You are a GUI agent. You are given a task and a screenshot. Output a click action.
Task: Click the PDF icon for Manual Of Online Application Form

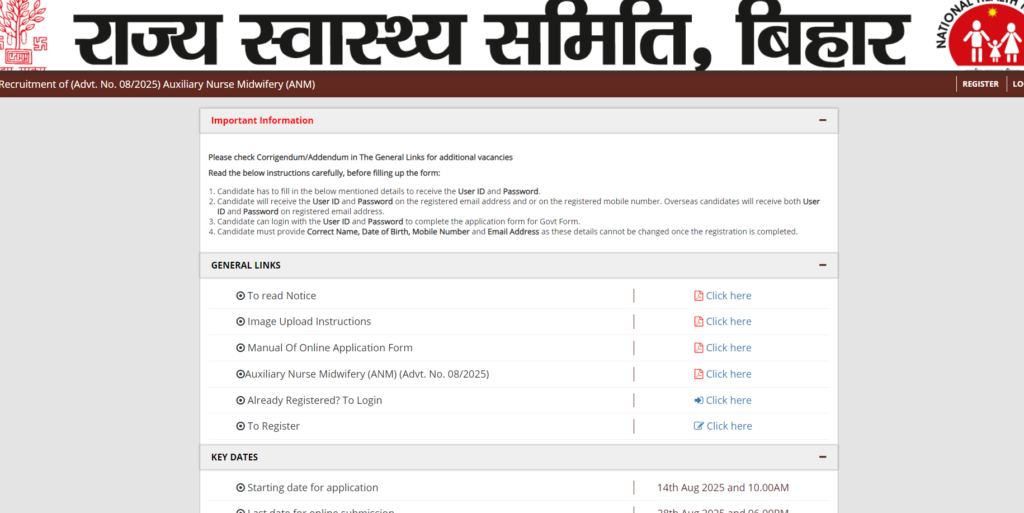click(x=698, y=348)
